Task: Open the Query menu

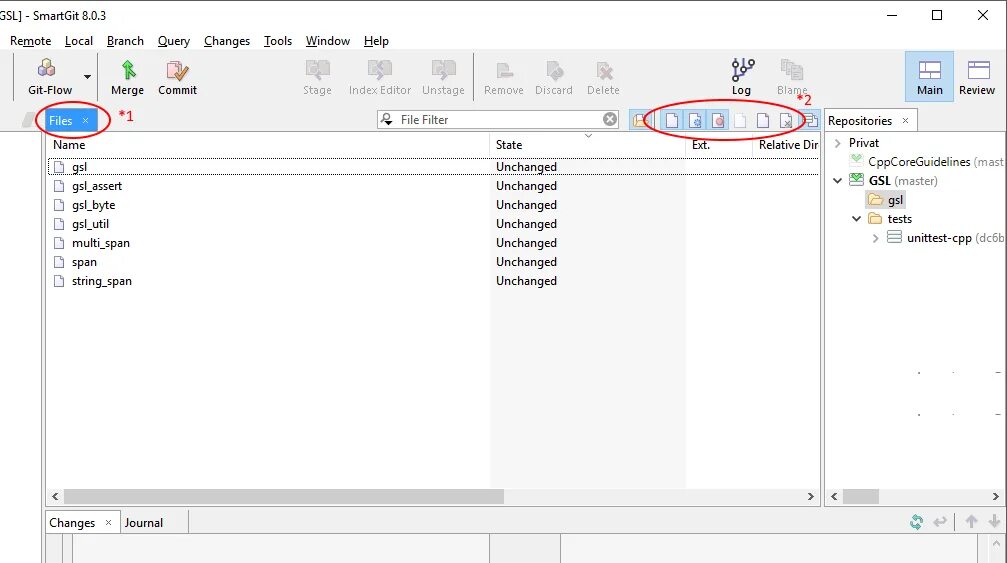Action: tap(173, 40)
